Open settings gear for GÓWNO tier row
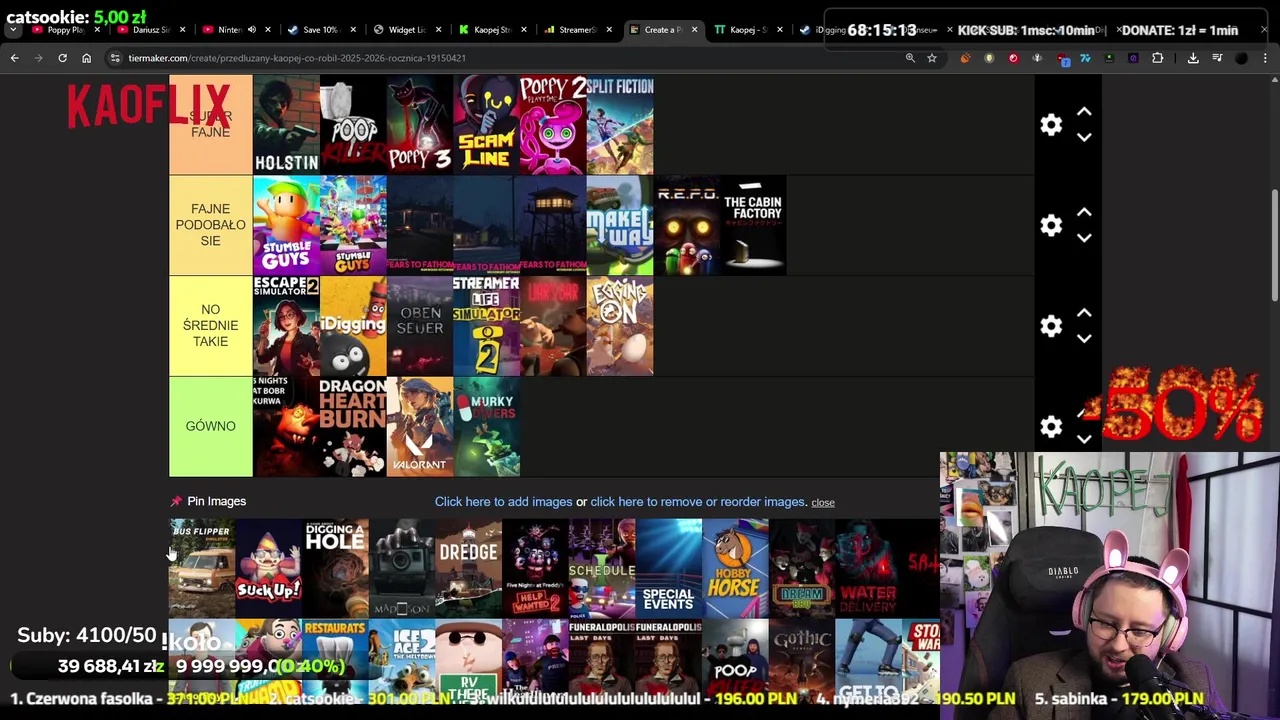The width and height of the screenshot is (1280, 720). (x=1051, y=427)
